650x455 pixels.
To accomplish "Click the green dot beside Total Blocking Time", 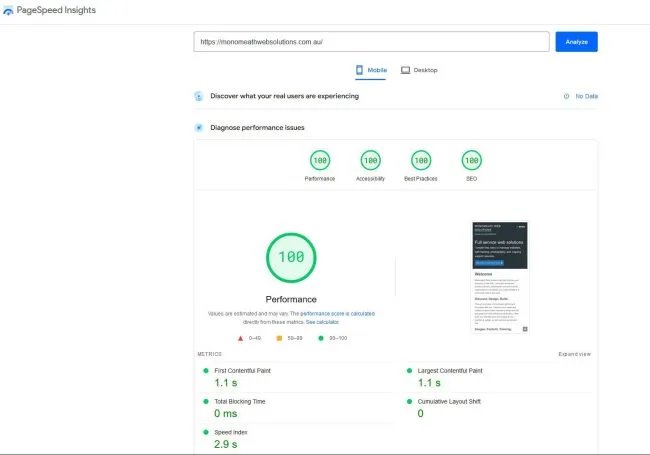I will point(206,401).
